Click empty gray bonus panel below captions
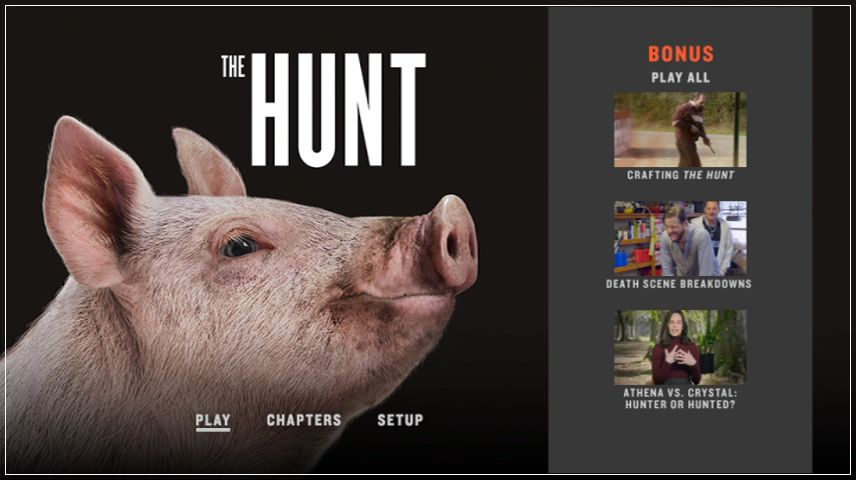The image size is (856, 480). [x=680, y=442]
